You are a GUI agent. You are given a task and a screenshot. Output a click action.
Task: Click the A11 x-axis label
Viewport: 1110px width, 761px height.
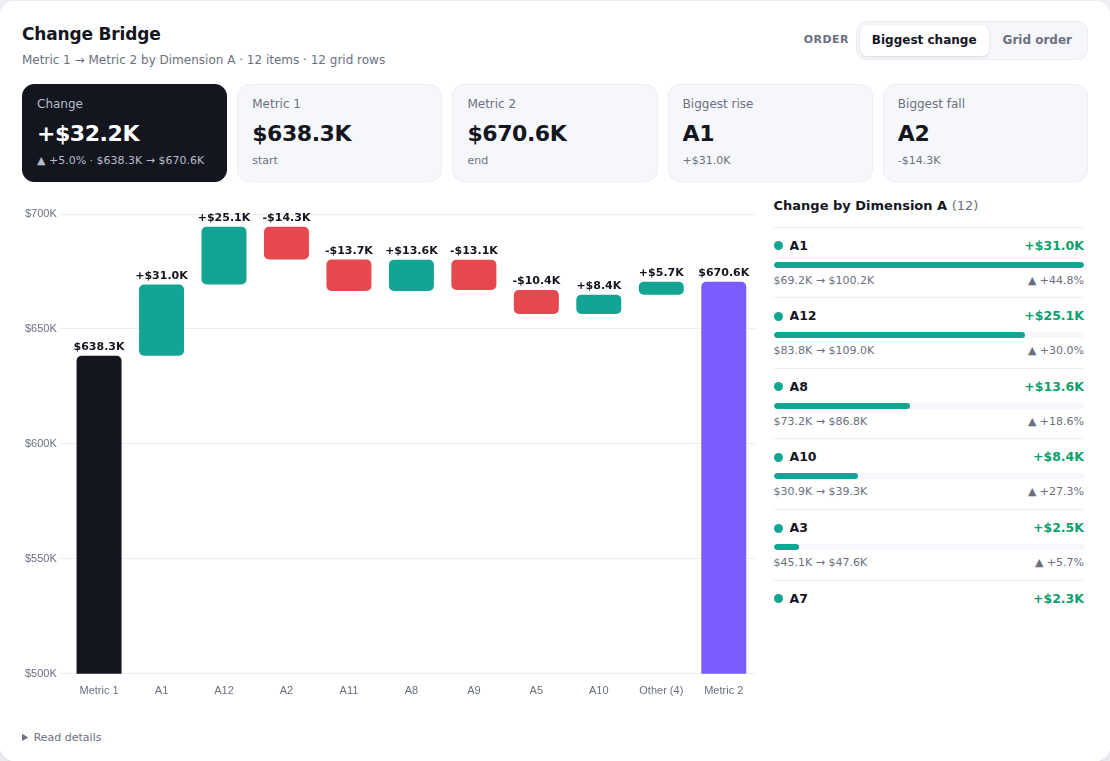[349, 690]
